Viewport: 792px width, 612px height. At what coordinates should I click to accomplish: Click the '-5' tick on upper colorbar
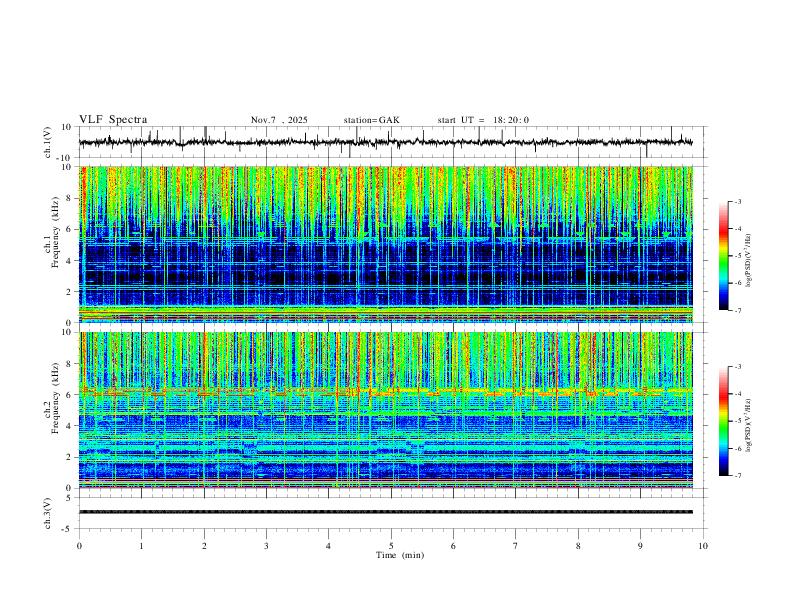[x=737, y=256]
